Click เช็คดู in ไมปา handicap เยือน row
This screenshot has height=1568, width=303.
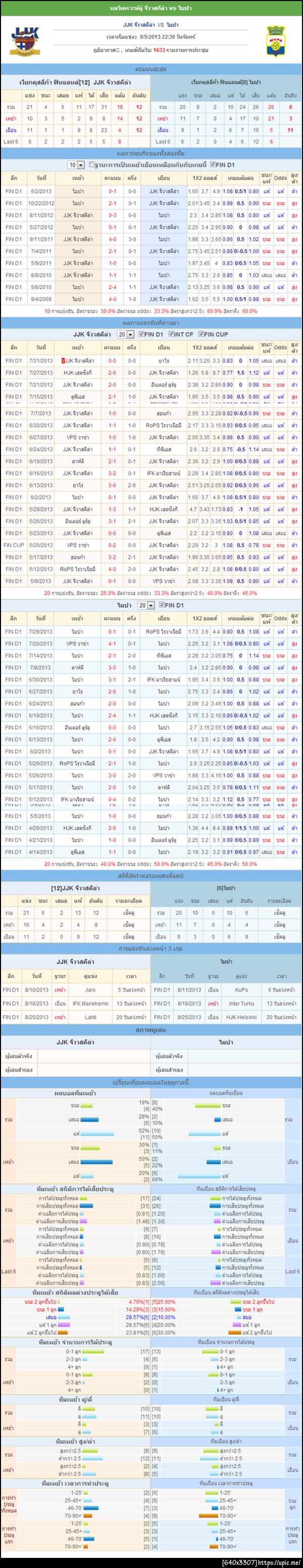[279, 936]
